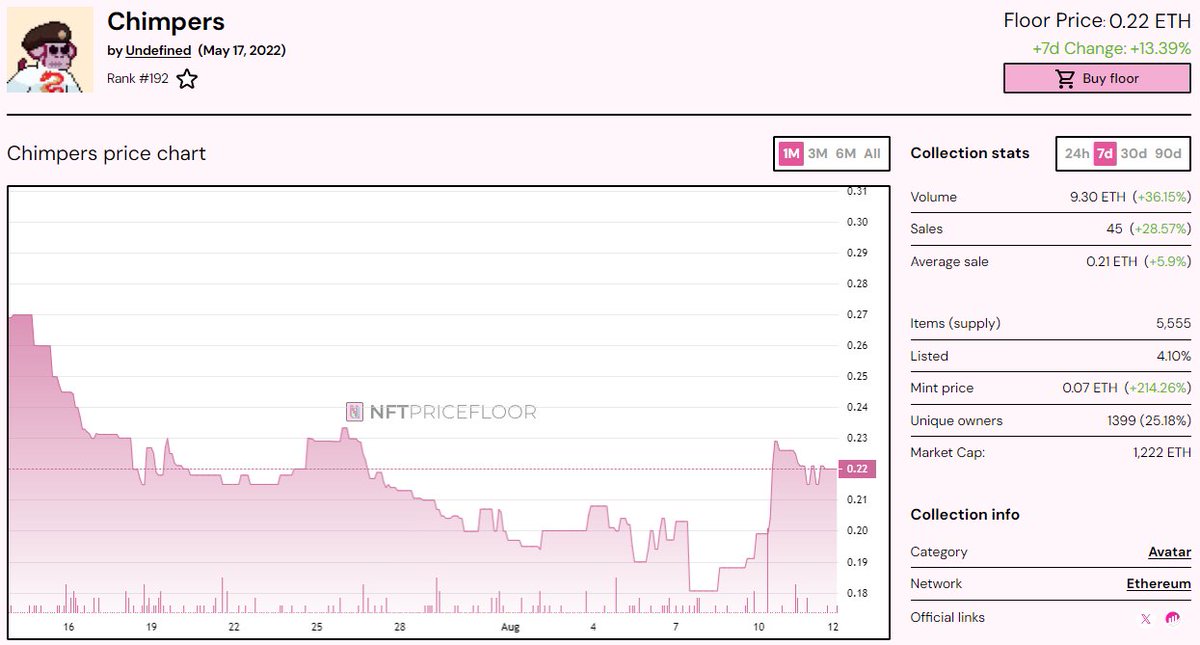Click the Items supply 5,555 value

pos(1174,324)
